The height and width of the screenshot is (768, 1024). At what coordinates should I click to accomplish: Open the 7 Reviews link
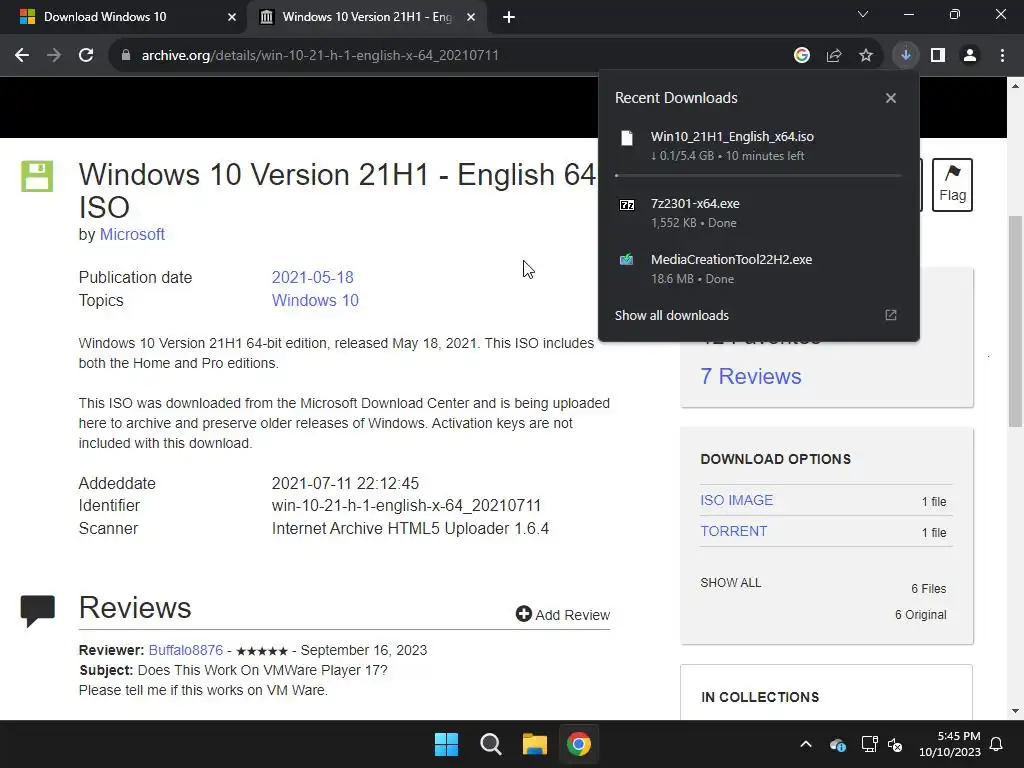(x=750, y=376)
